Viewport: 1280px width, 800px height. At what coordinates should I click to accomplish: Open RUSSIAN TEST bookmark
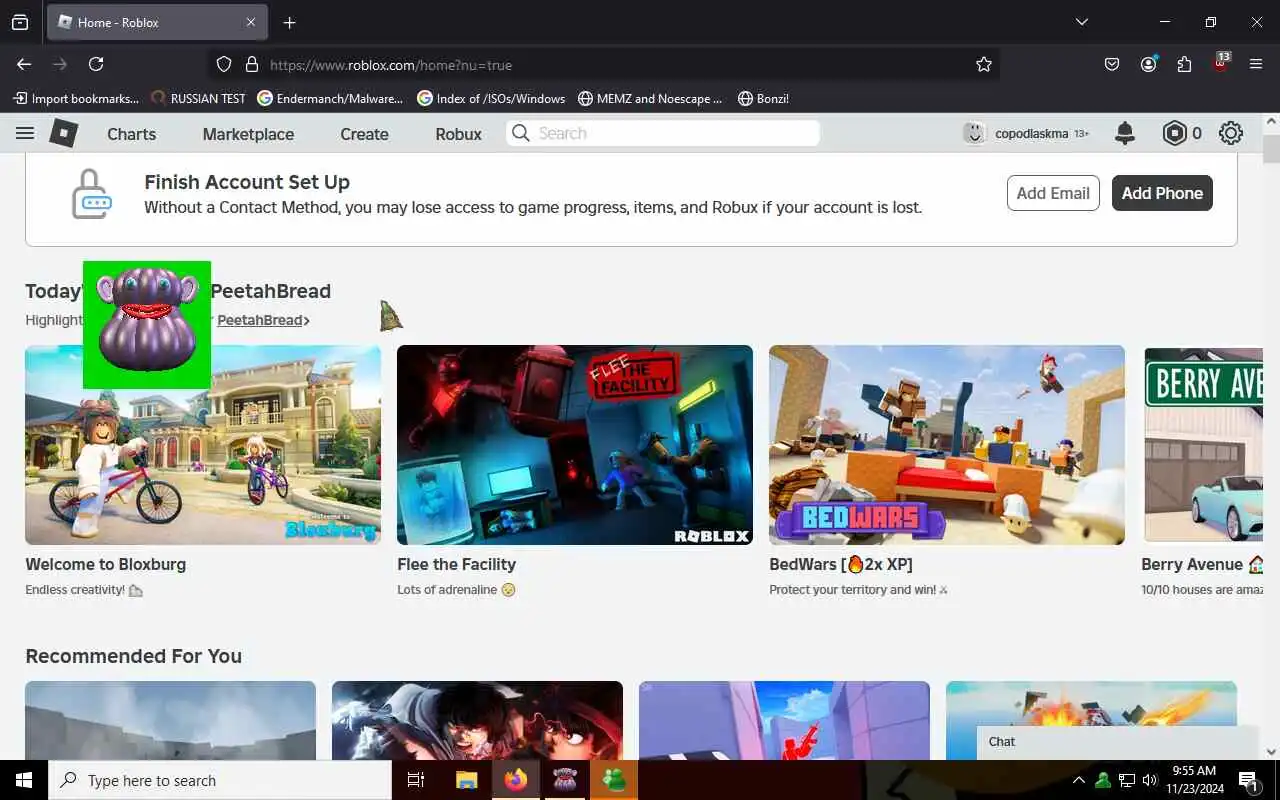coord(198,98)
